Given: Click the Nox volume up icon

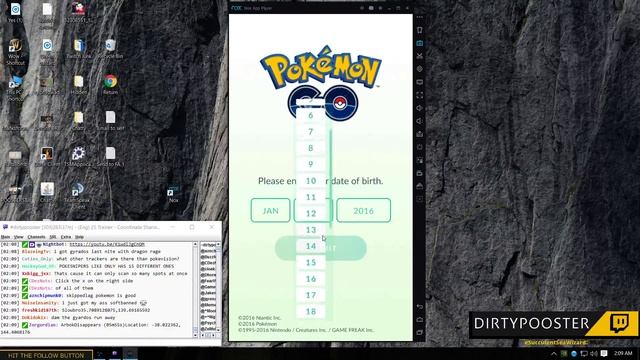Looking at the screenshot, I should point(420,108).
